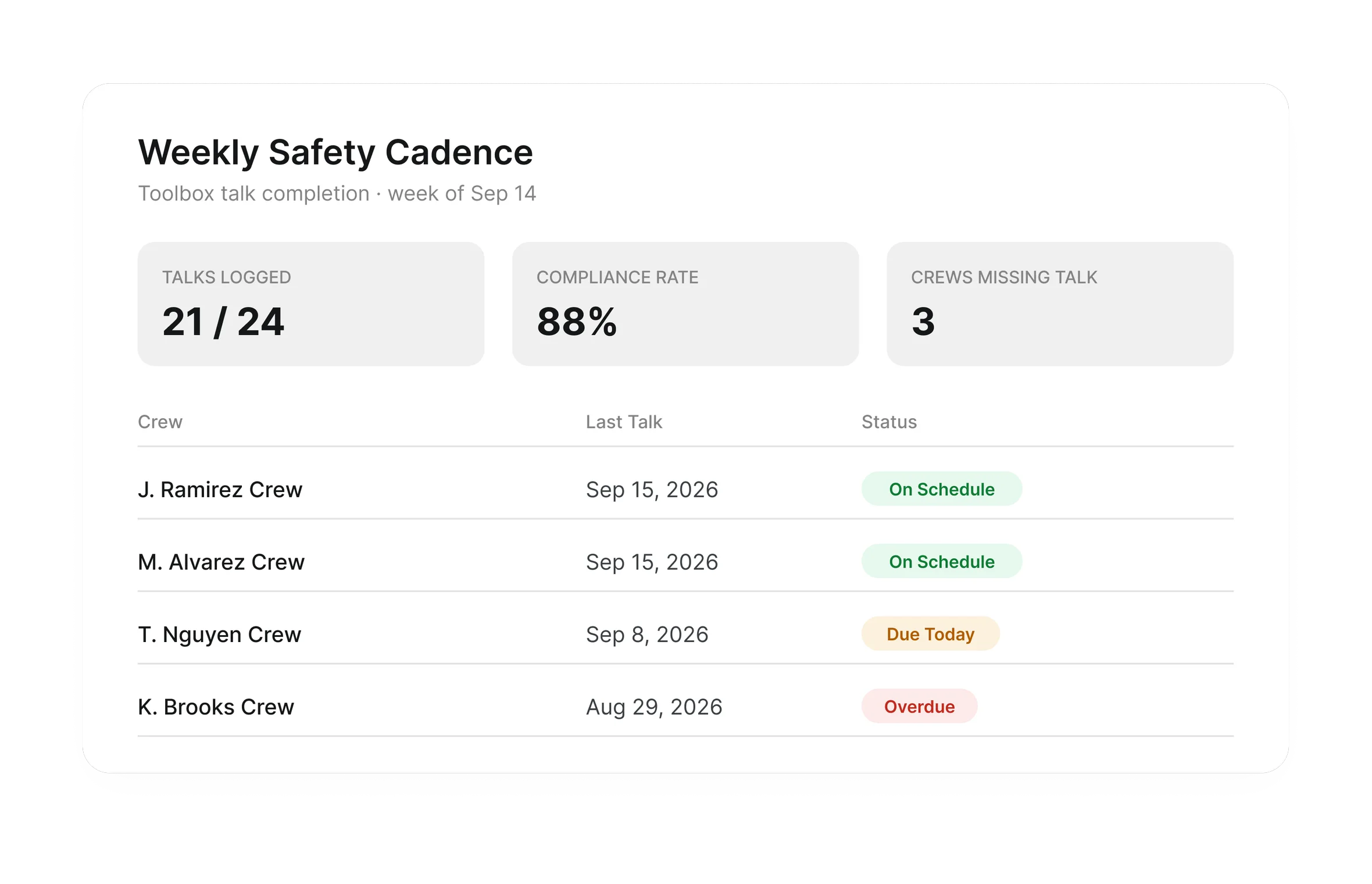Sort by the Last Talk column header
Viewport: 1372px width, 884px height.
[x=624, y=422]
